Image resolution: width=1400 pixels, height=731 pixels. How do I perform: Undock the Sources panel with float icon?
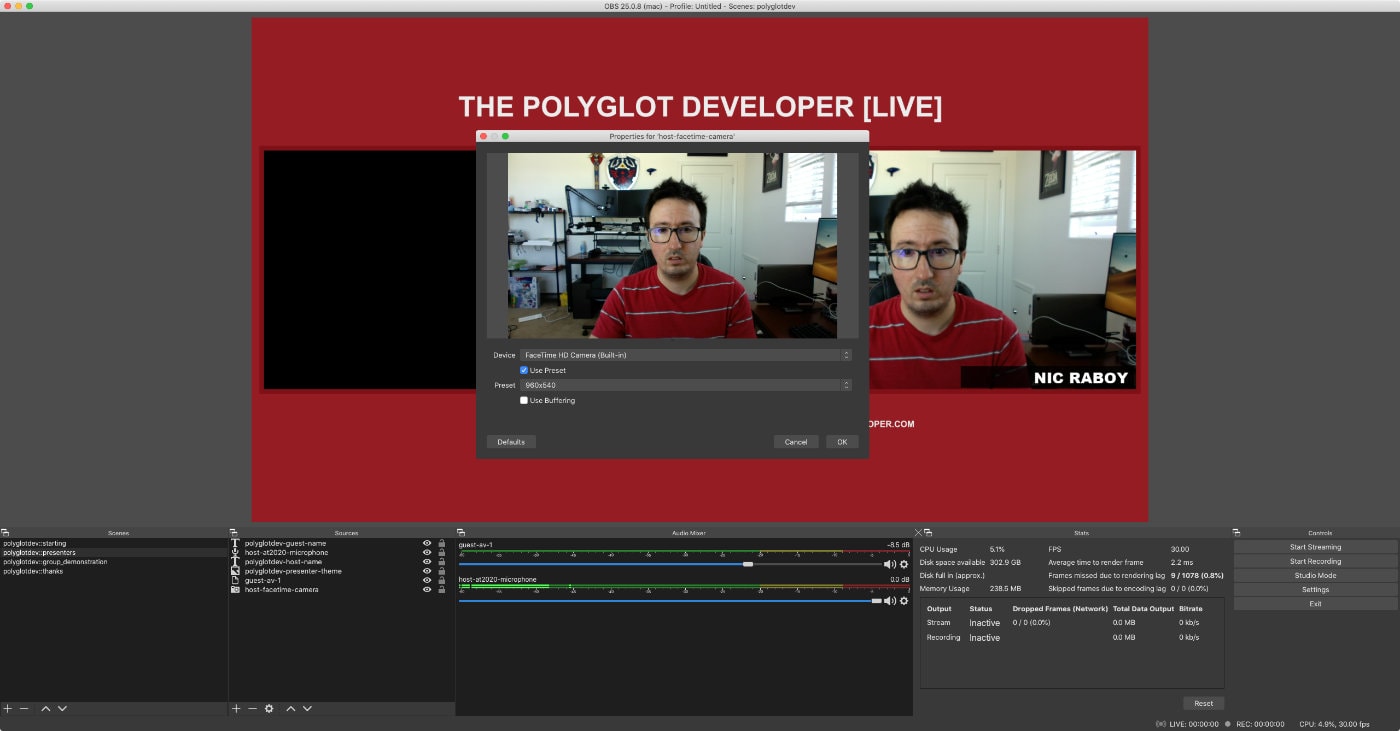click(234, 532)
